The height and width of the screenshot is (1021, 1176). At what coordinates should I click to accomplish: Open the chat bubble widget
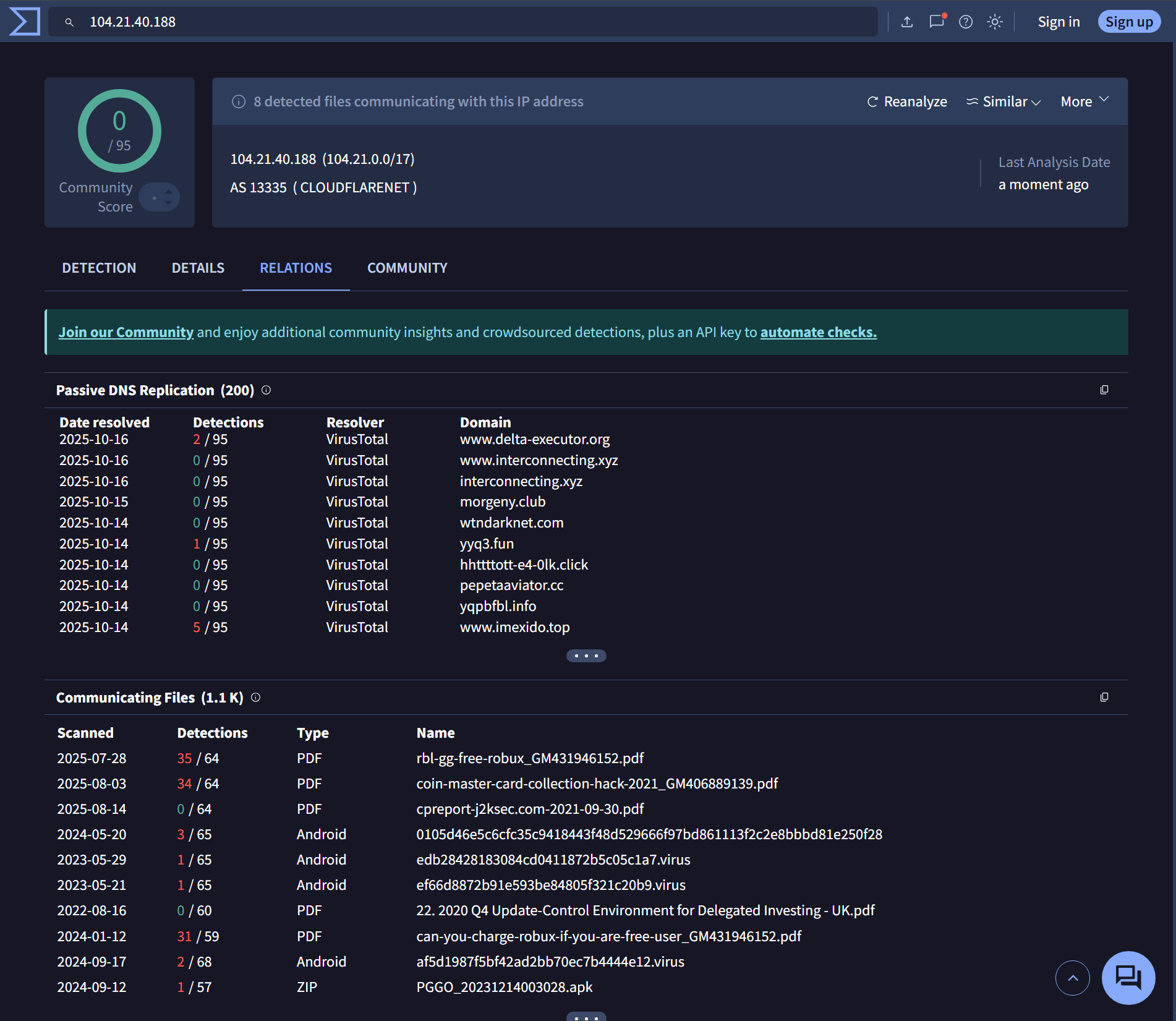pyautogui.click(x=1128, y=978)
